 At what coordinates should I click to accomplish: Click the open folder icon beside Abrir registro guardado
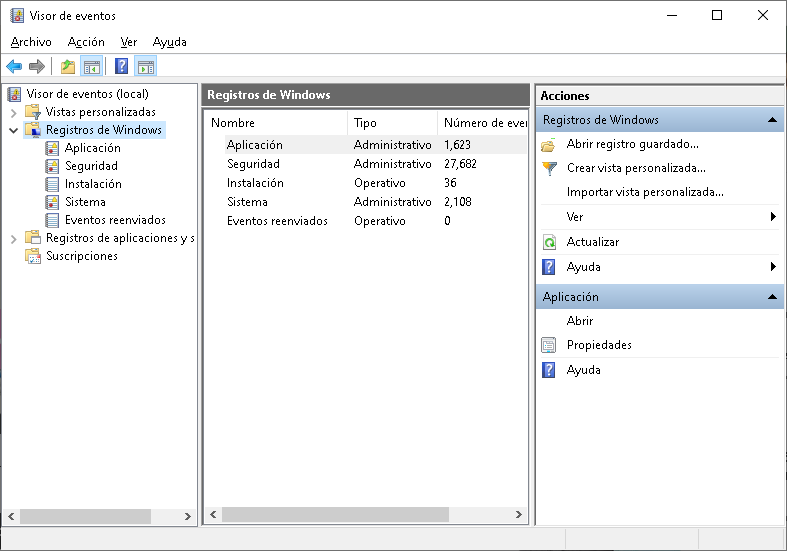(x=549, y=145)
